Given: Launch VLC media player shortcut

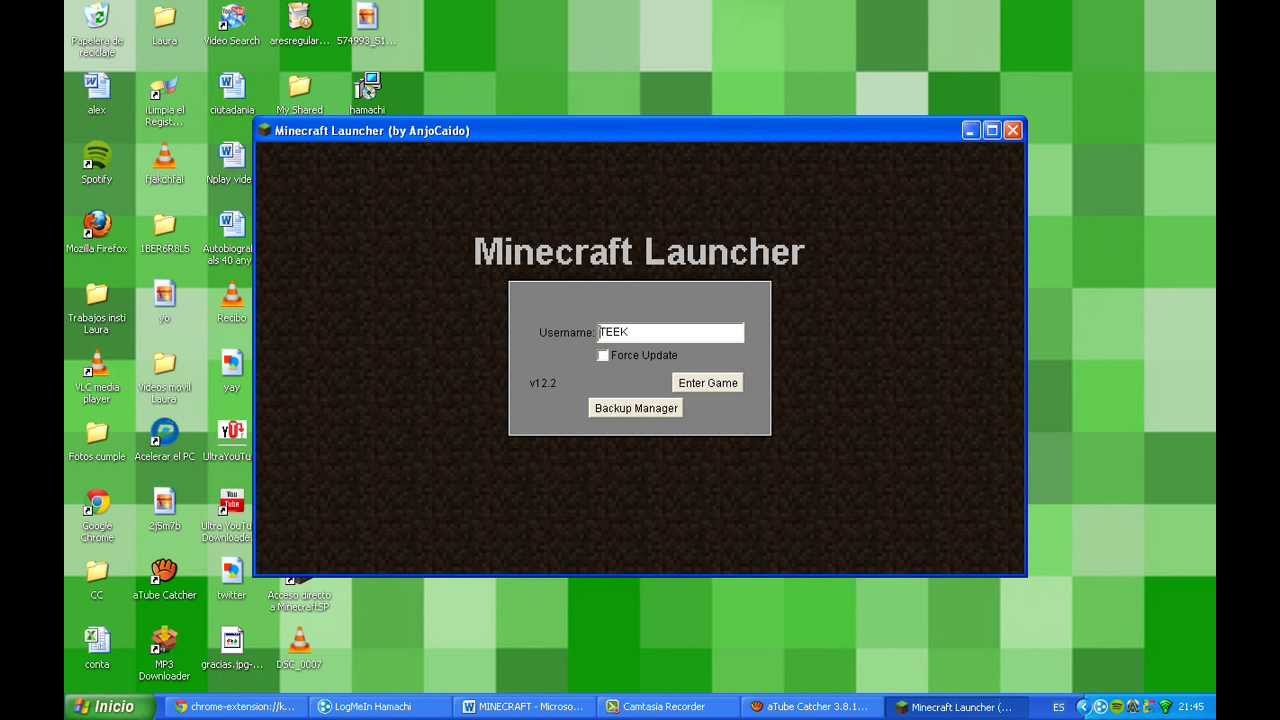Looking at the screenshot, I should tap(97, 377).
